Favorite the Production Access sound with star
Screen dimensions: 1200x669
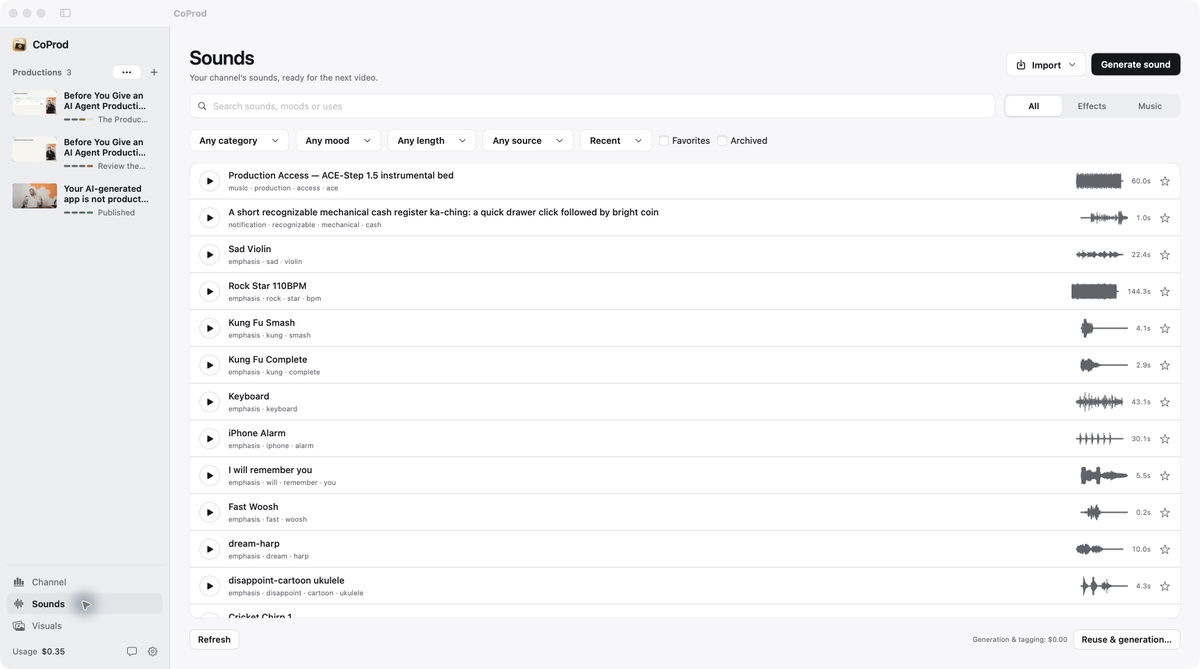[1164, 181]
